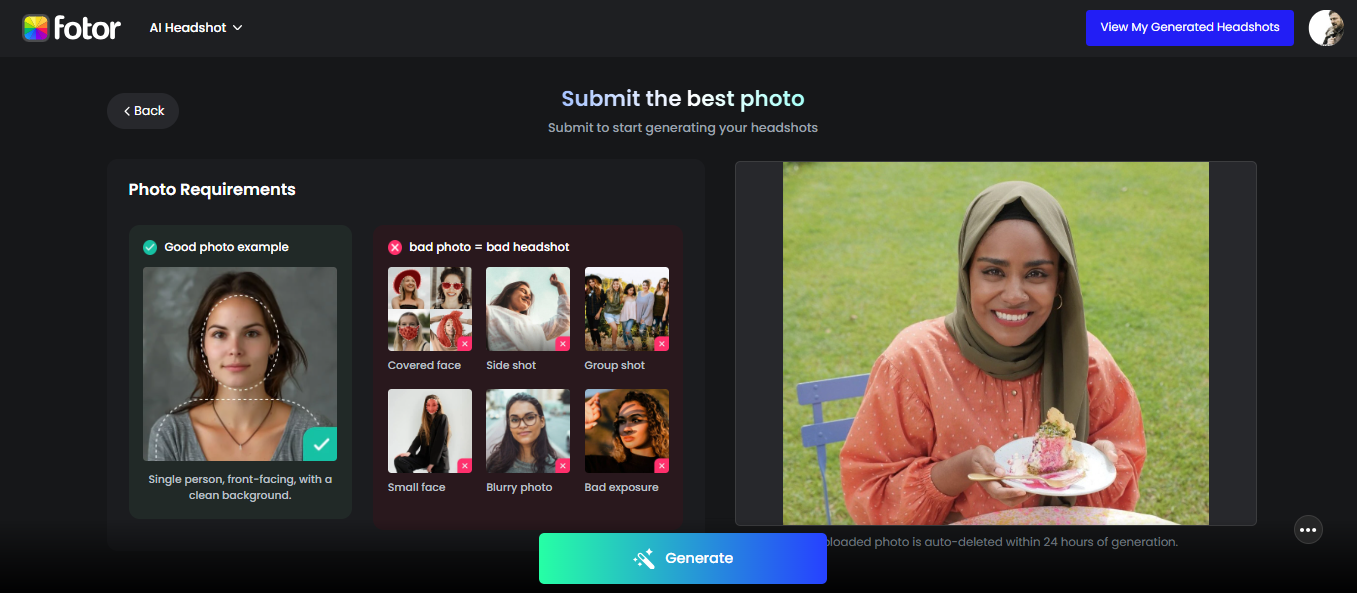Open the profile account menu from the avatar
The width and height of the screenshot is (1357, 593).
pyautogui.click(x=1325, y=27)
